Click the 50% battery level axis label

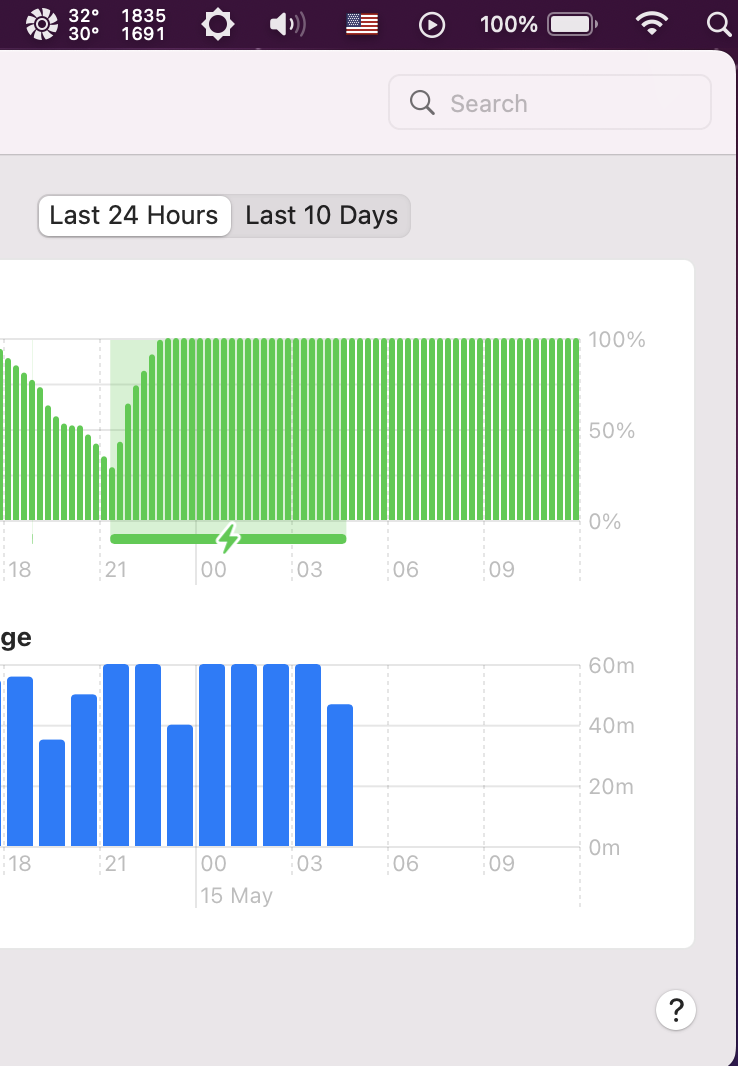pyautogui.click(x=612, y=430)
